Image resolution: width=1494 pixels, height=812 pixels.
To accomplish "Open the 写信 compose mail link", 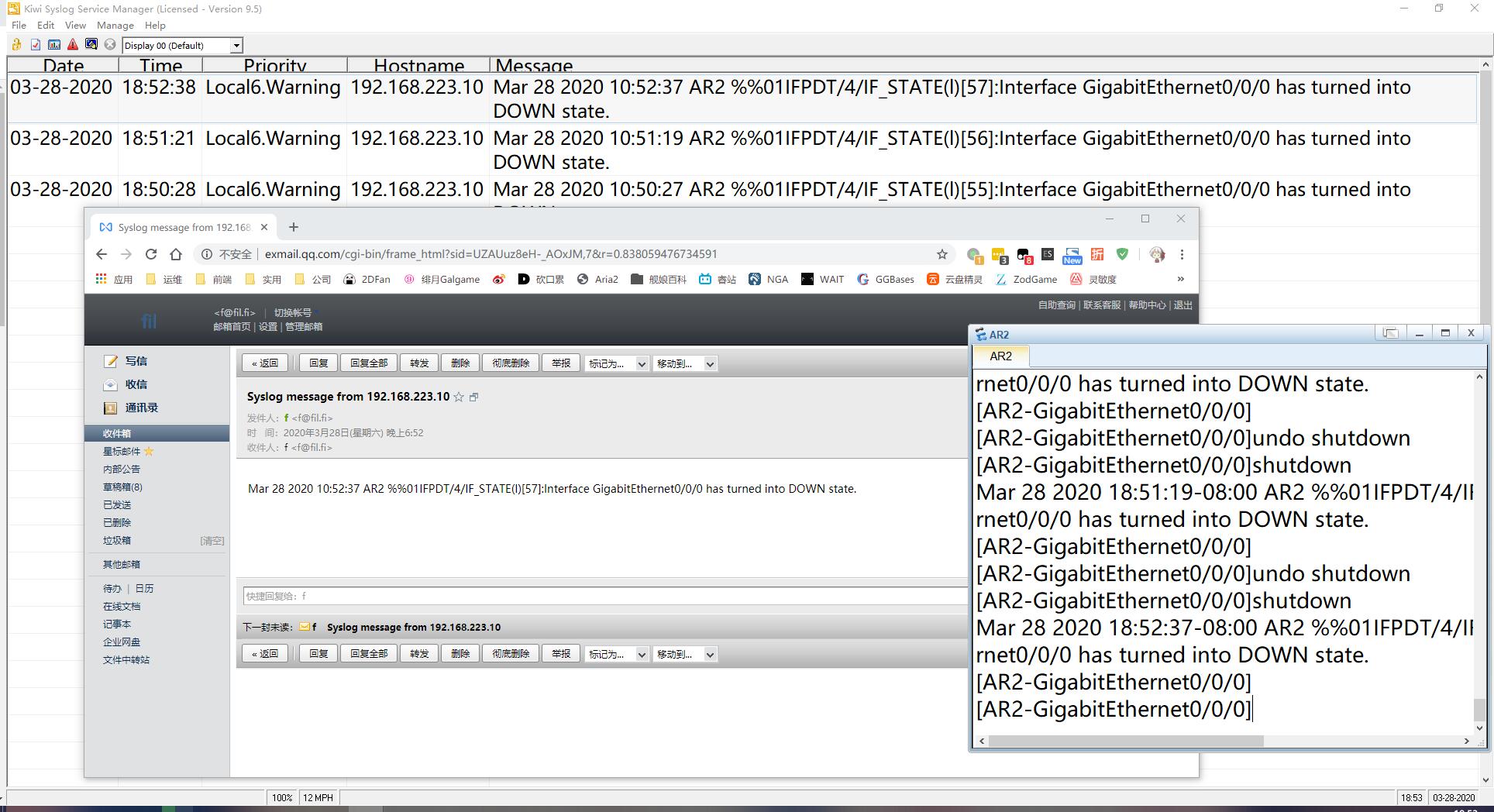I will 136,361.
